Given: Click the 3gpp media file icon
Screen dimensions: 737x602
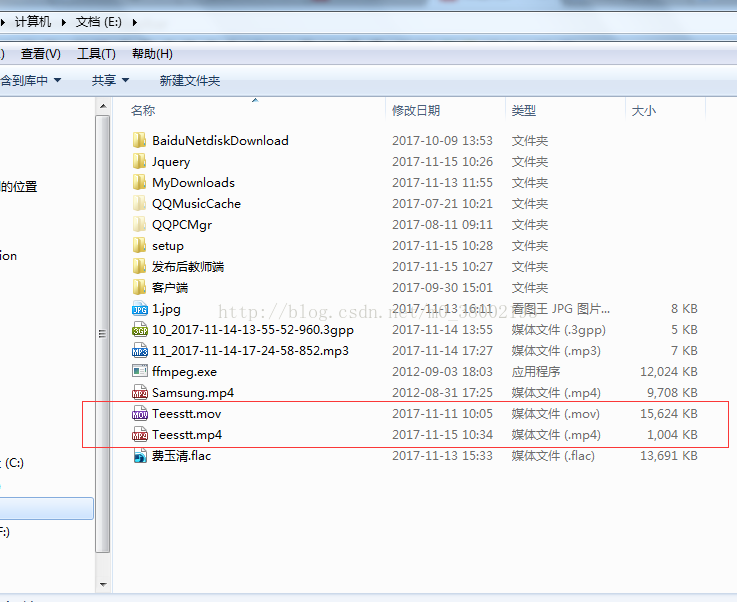Looking at the screenshot, I should (x=140, y=330).
